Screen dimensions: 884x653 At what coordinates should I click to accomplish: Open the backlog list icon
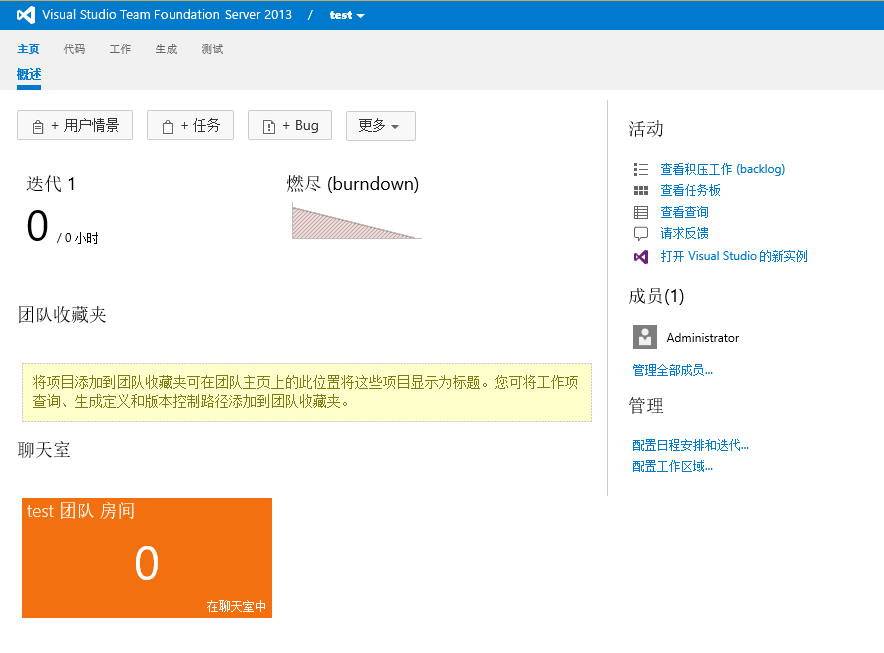(640, 169)
